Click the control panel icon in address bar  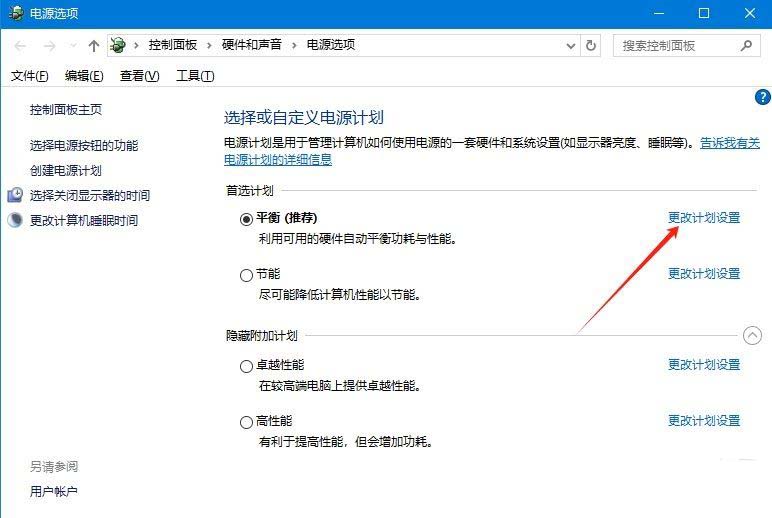tap(118, 45)
